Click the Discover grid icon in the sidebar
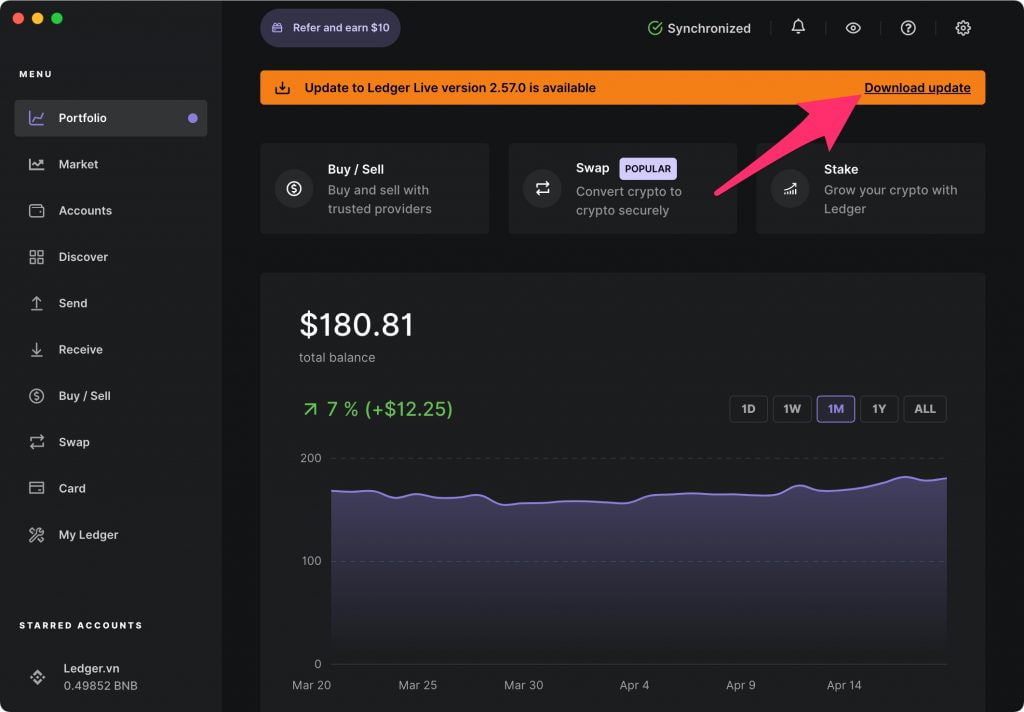Image resolution: width=1024 pixels, height=712 pixels. [37, 257]
